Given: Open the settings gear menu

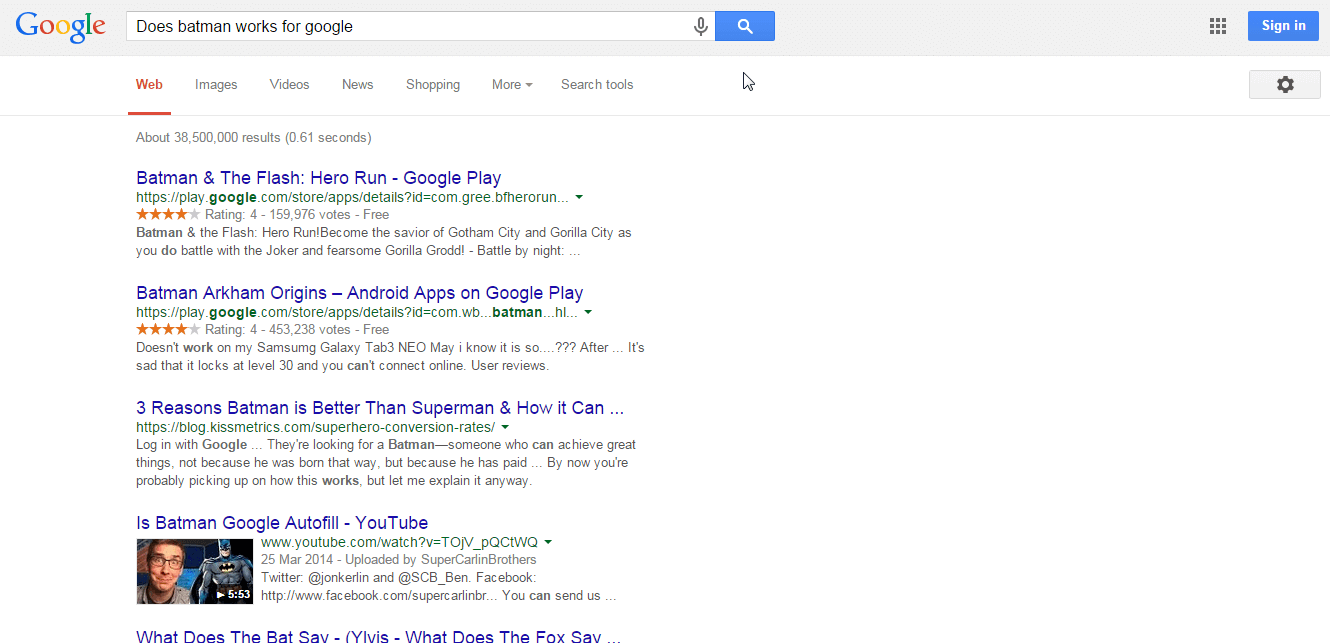Looking at the screenshot, I should (x=1285, y=85).
